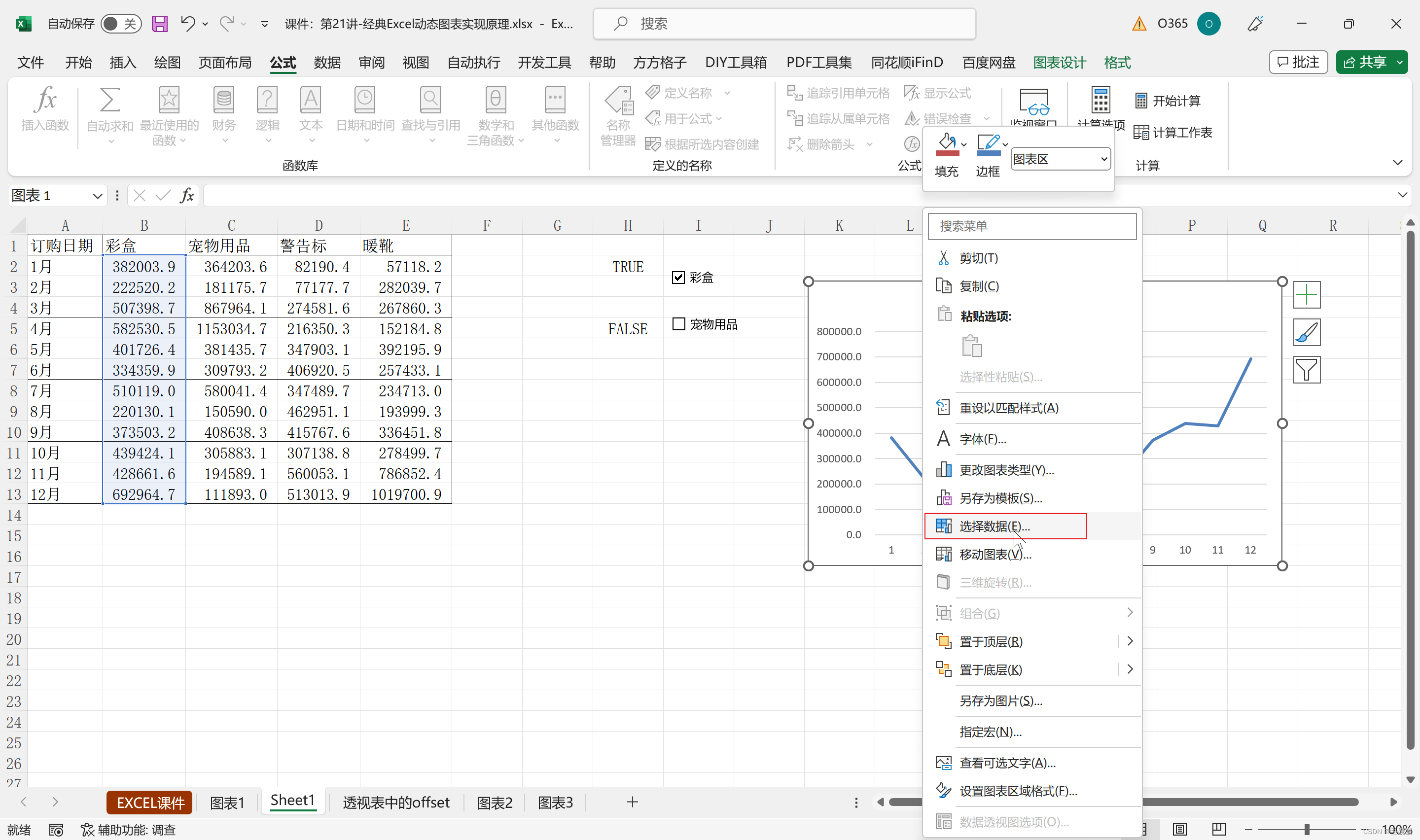Open Logical functions icon
This screenshot has width=1420, height=840.
point(267,100)
